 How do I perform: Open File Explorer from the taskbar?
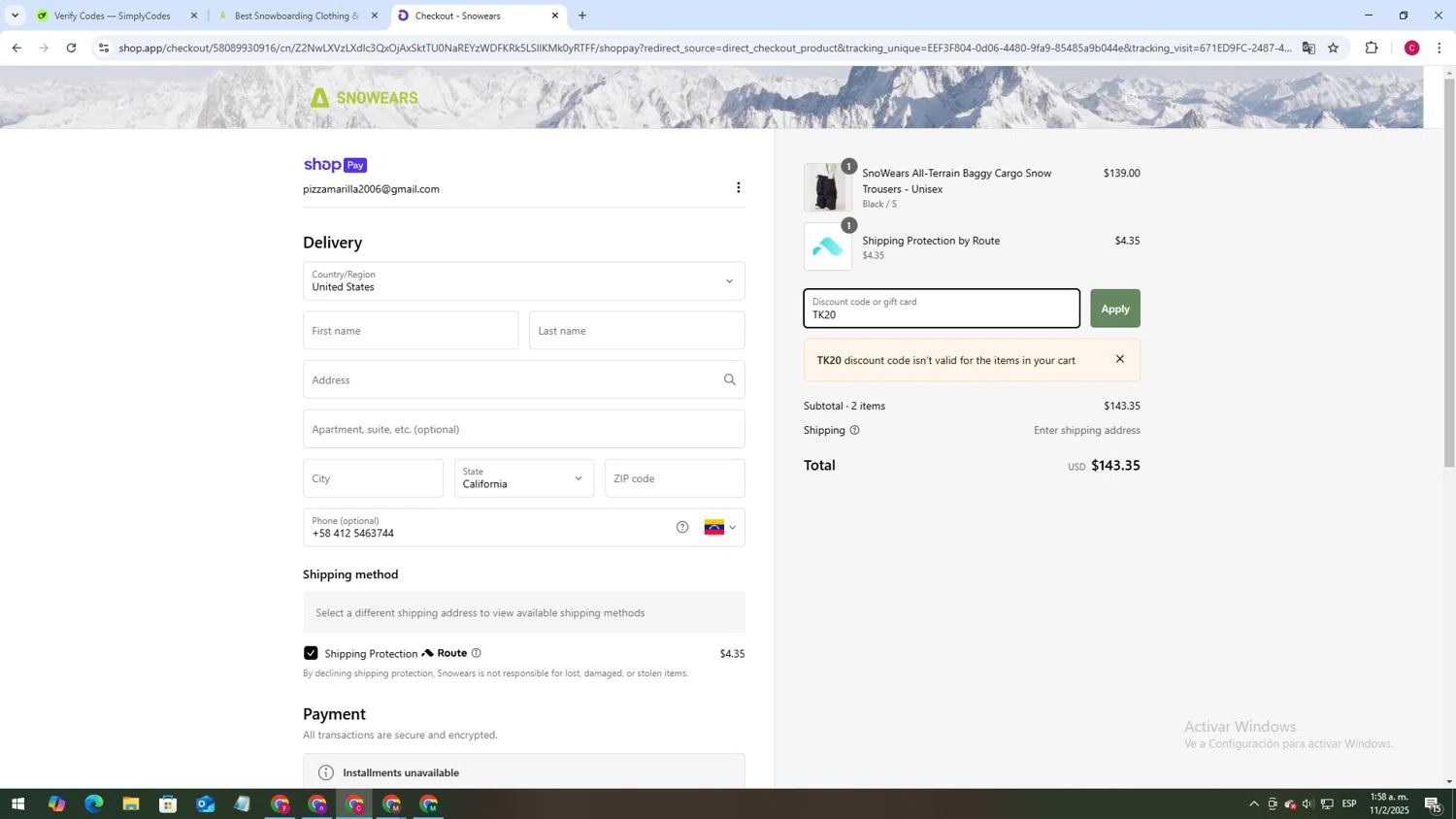point(131,804)
